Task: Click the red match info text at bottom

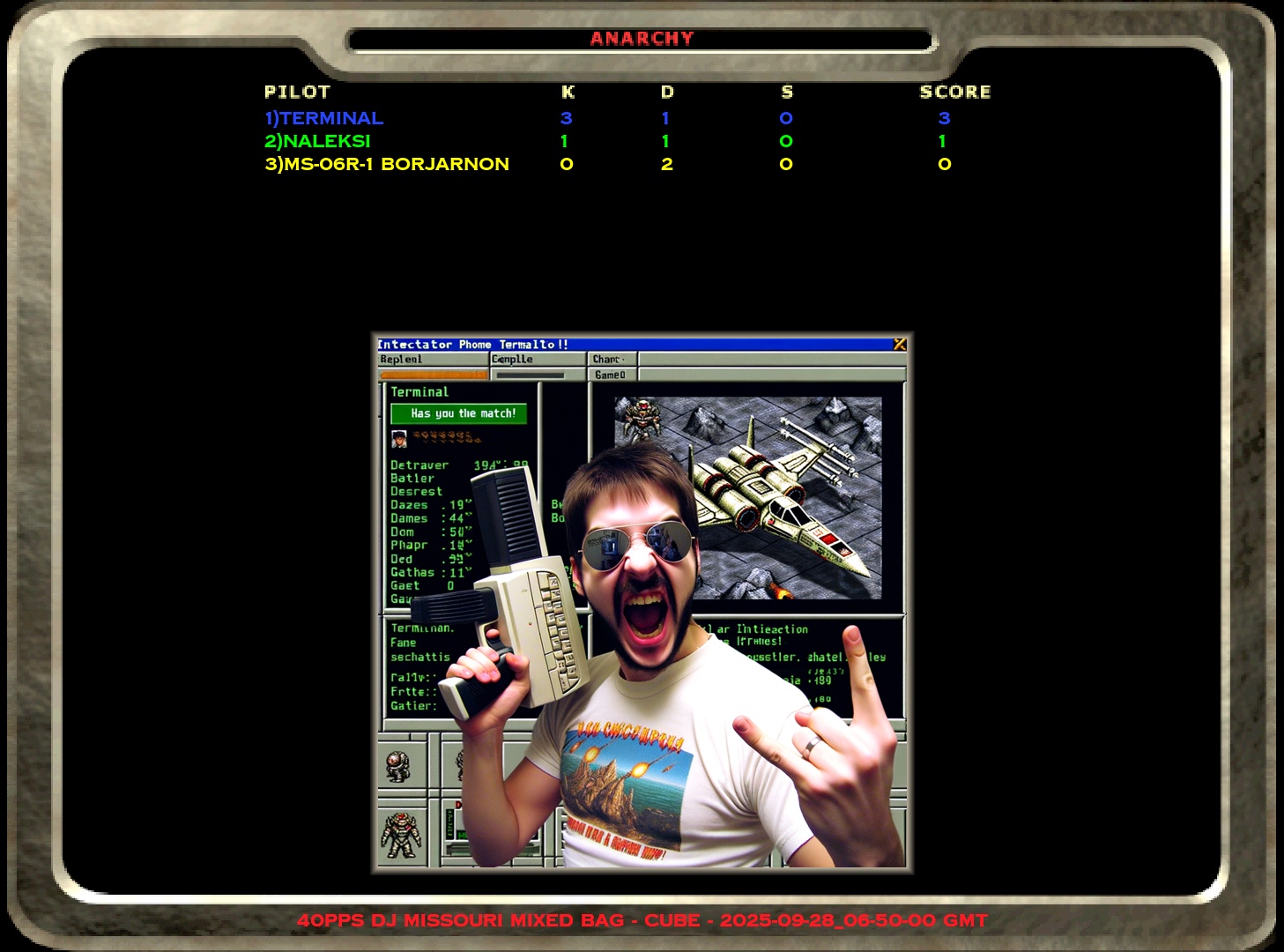Action: pos(642,920)
